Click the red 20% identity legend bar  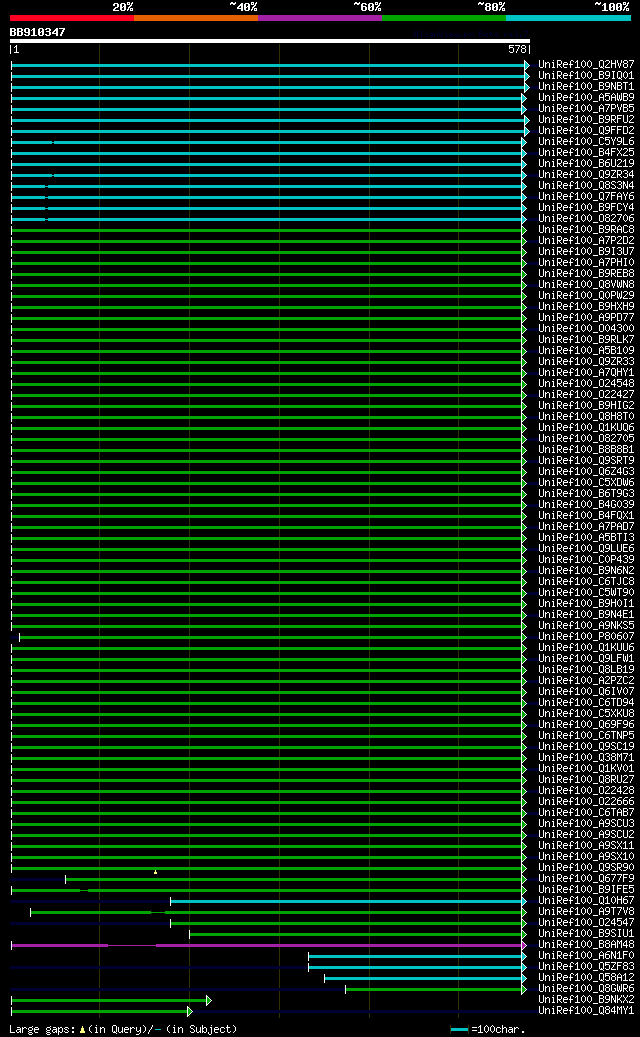pyautogui.click(x=71, y=18)
